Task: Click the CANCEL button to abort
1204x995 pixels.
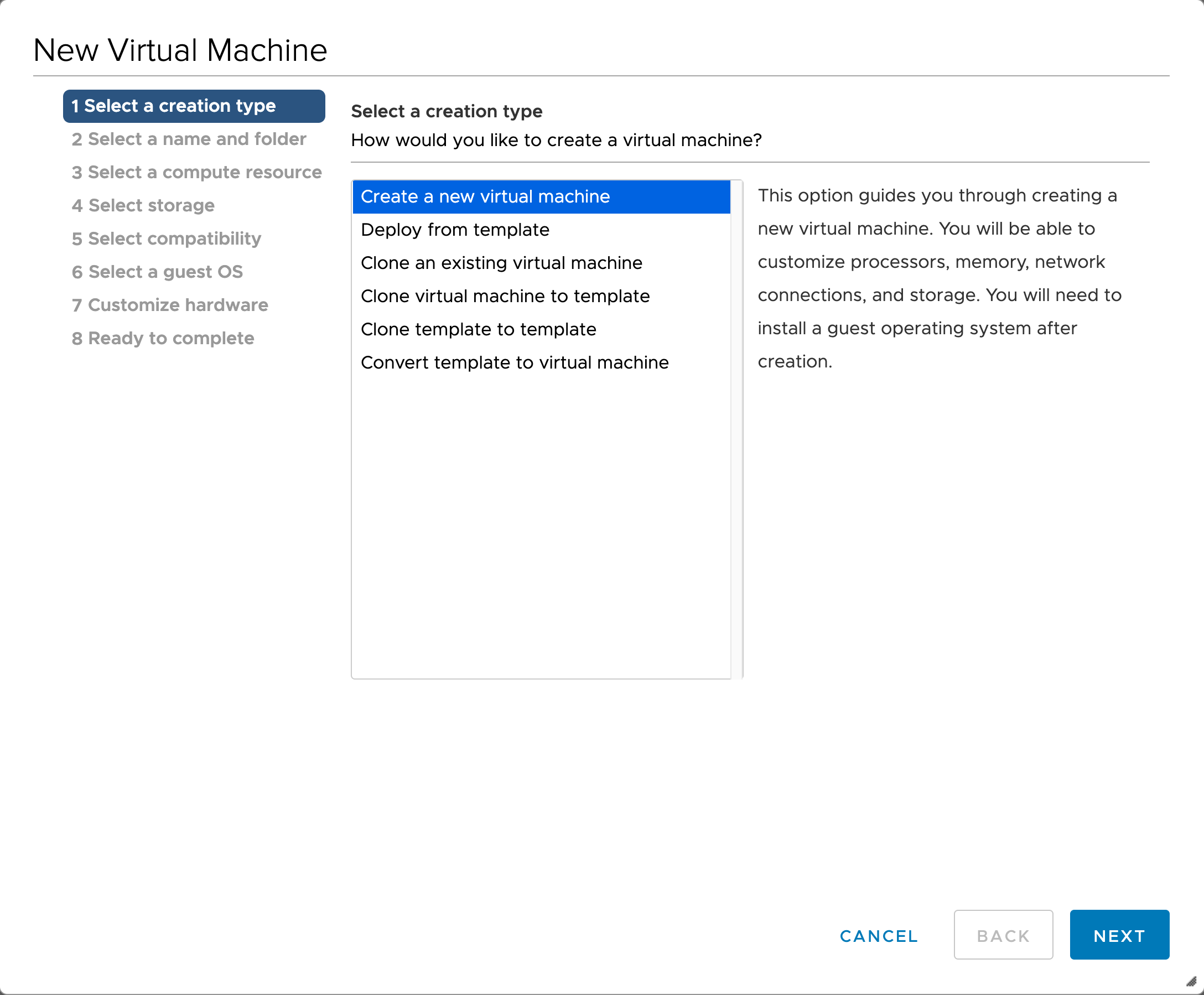Action: pyautogui.click(x=879, y=935)
